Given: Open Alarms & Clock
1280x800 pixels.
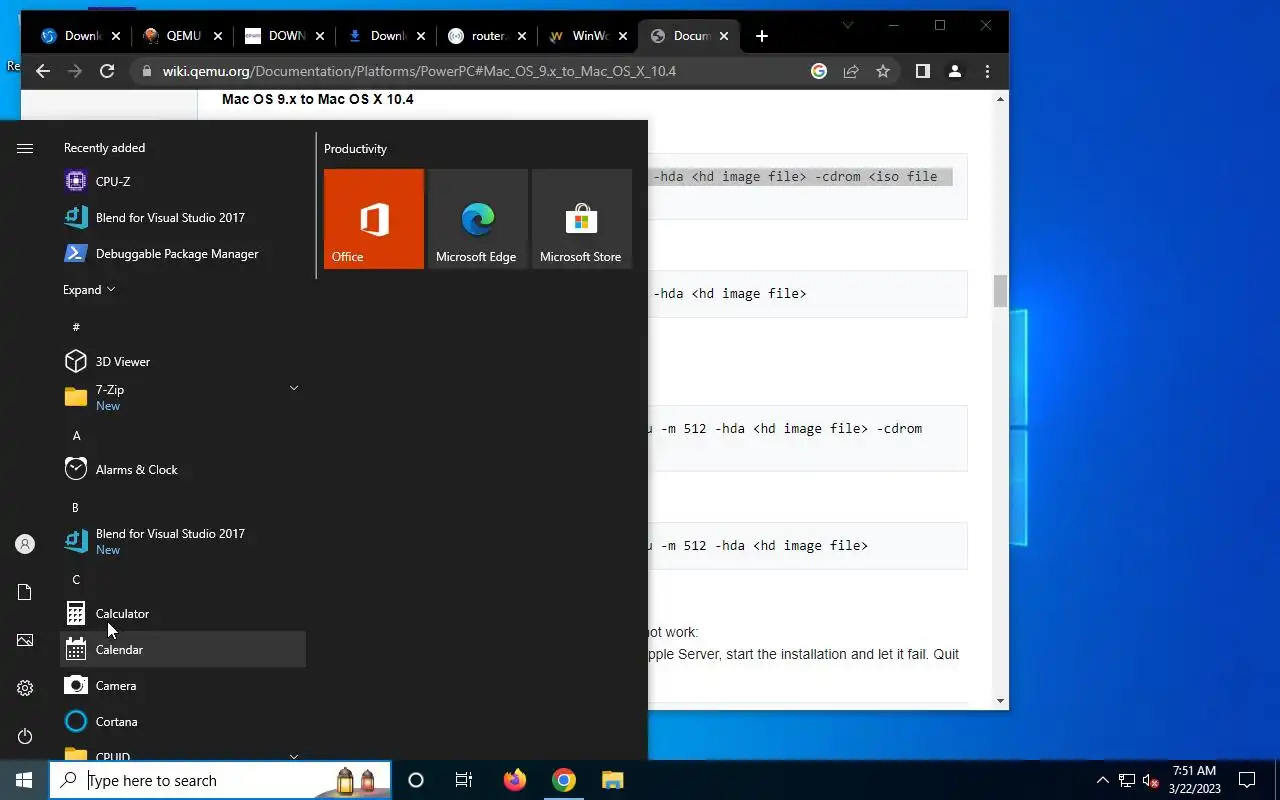Looking at the screenshot, I should point(183,469).
